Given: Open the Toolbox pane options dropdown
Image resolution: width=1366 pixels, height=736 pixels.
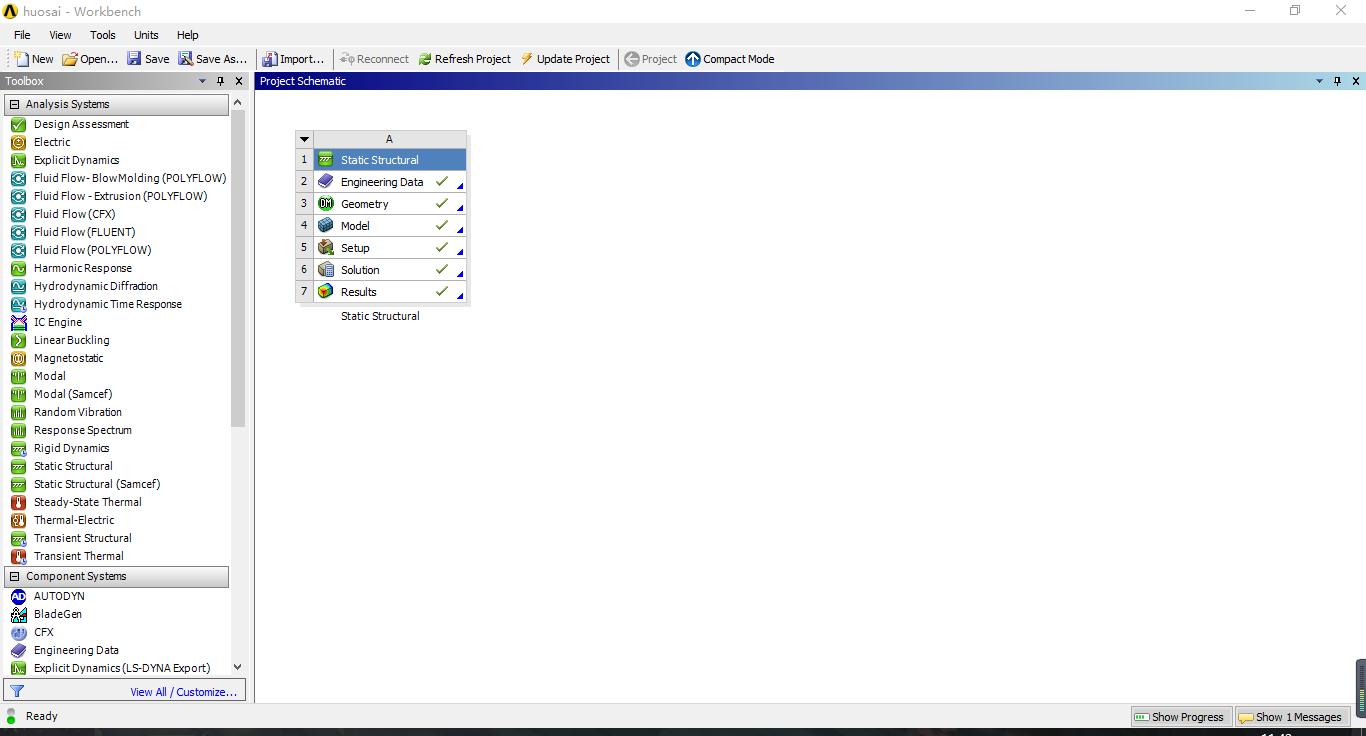Looking at the screenshot, I should click(x=203, y=81).
